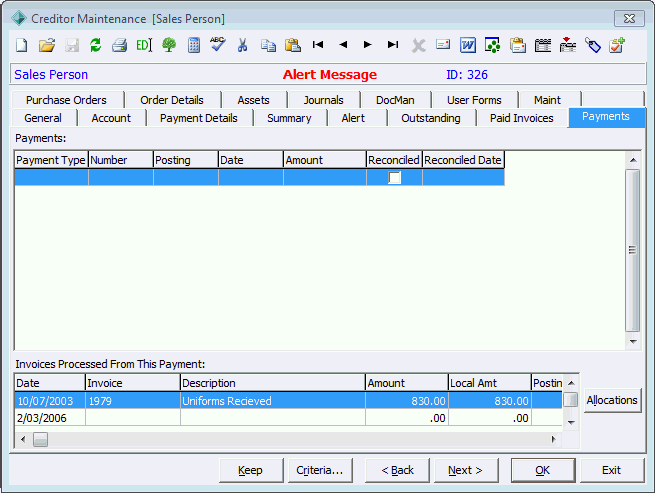Open the Payment Details tab
The height and width of the screenshot is (493, 655).
tap(199, 118)
